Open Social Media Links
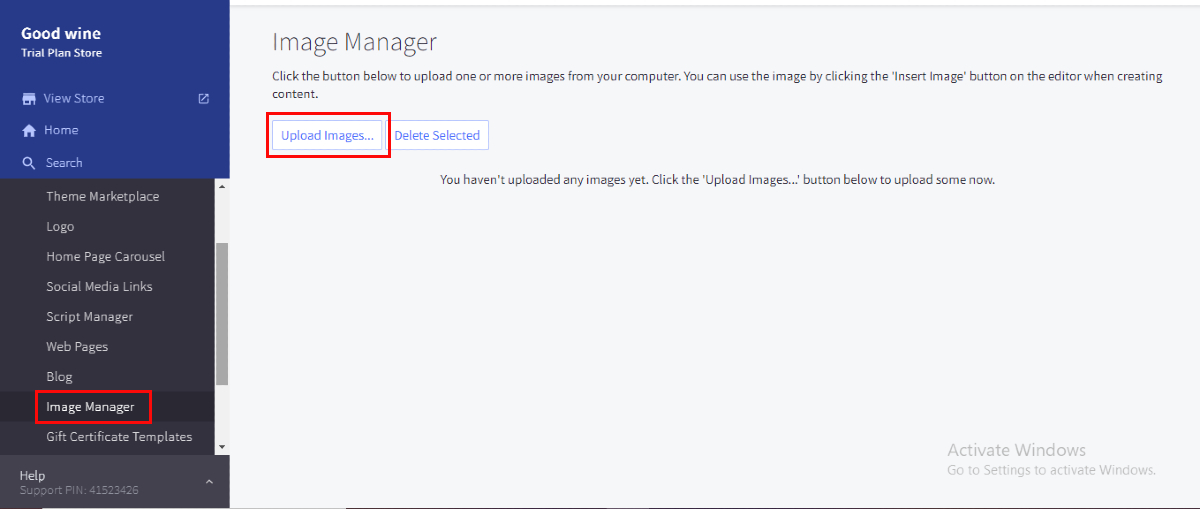1200x509 pixels. 99,287
